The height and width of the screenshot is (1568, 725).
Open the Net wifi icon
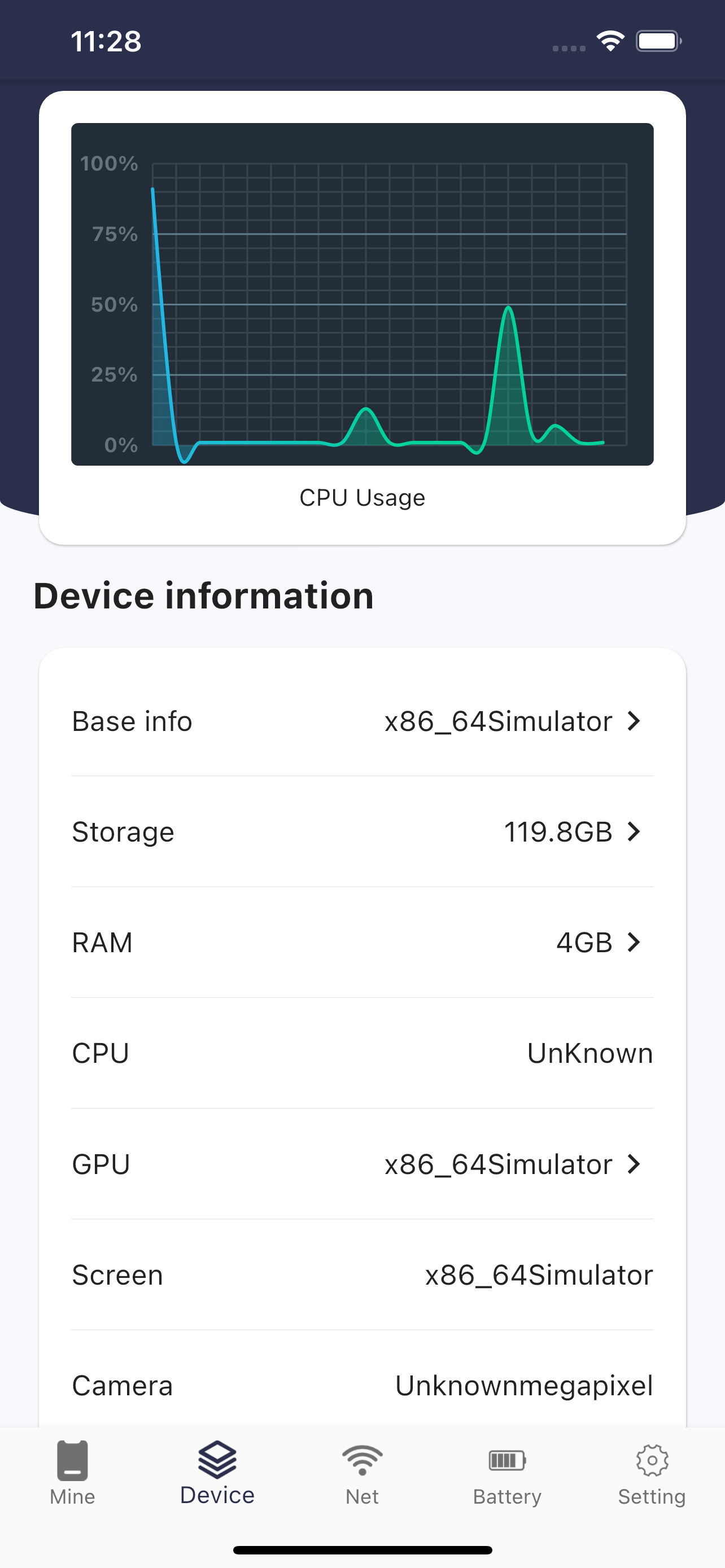(362, 1460)
